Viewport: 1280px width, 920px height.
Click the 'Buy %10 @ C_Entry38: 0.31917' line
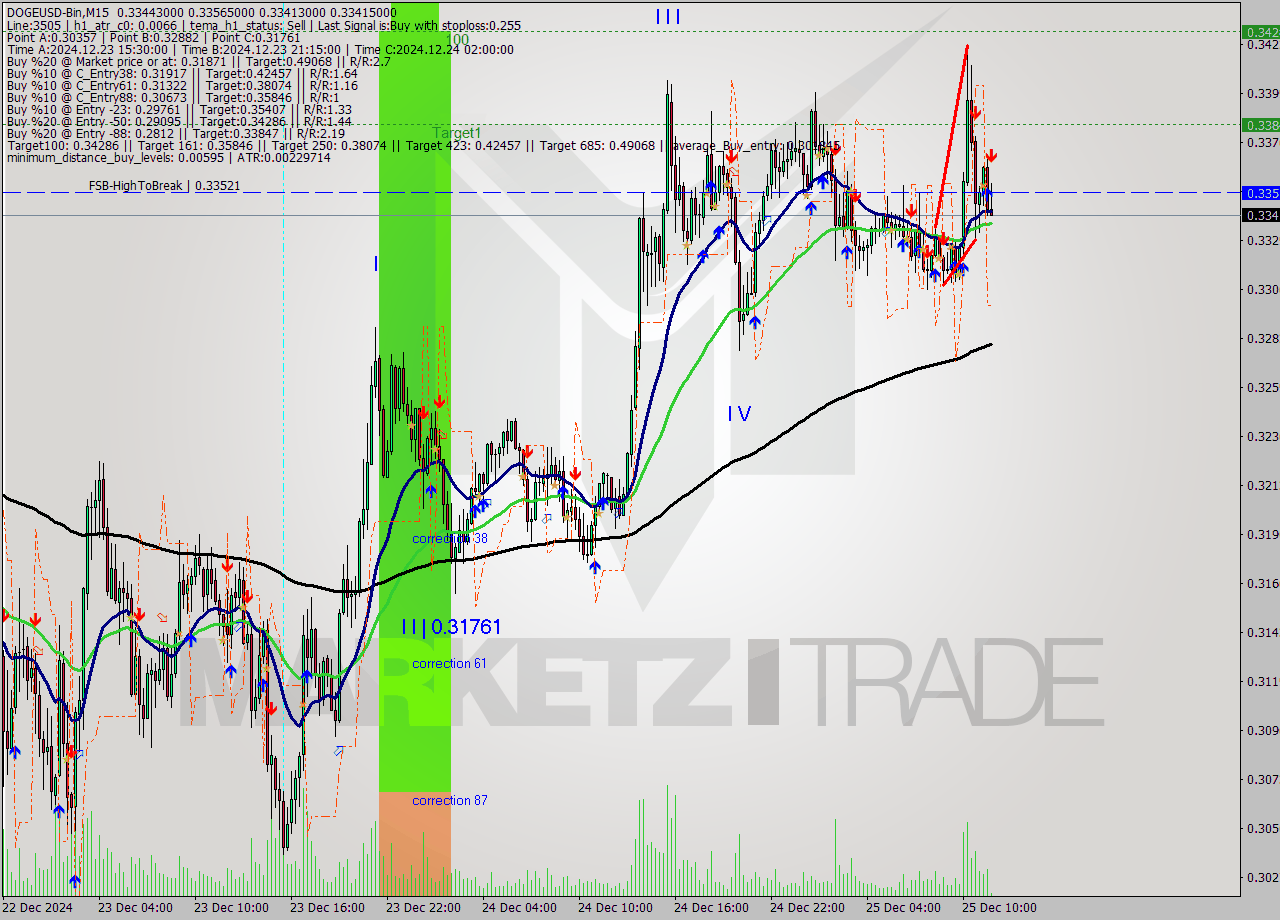pos(182,73)
